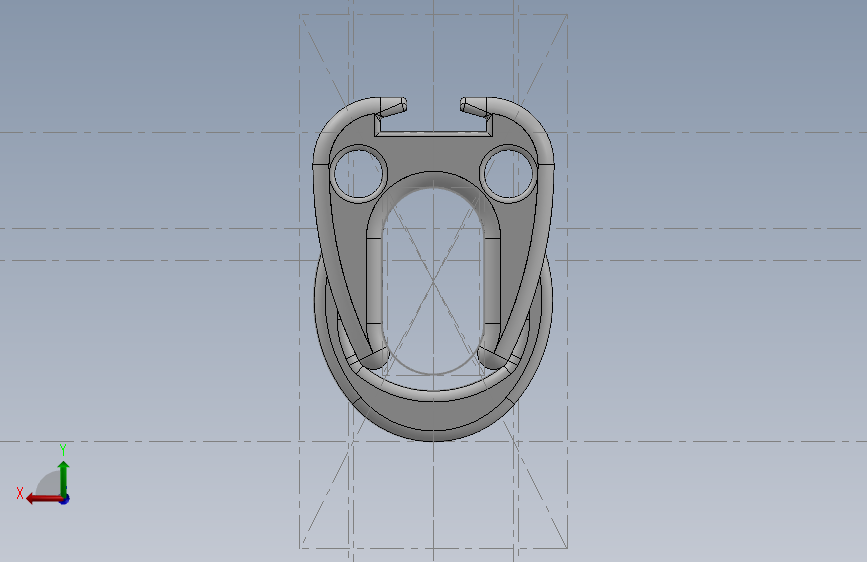The height and width of the screenshot is (562, 867).
Task: Select the right circular hole of the model
Action: pyautogui.click(x=508, y=173)
